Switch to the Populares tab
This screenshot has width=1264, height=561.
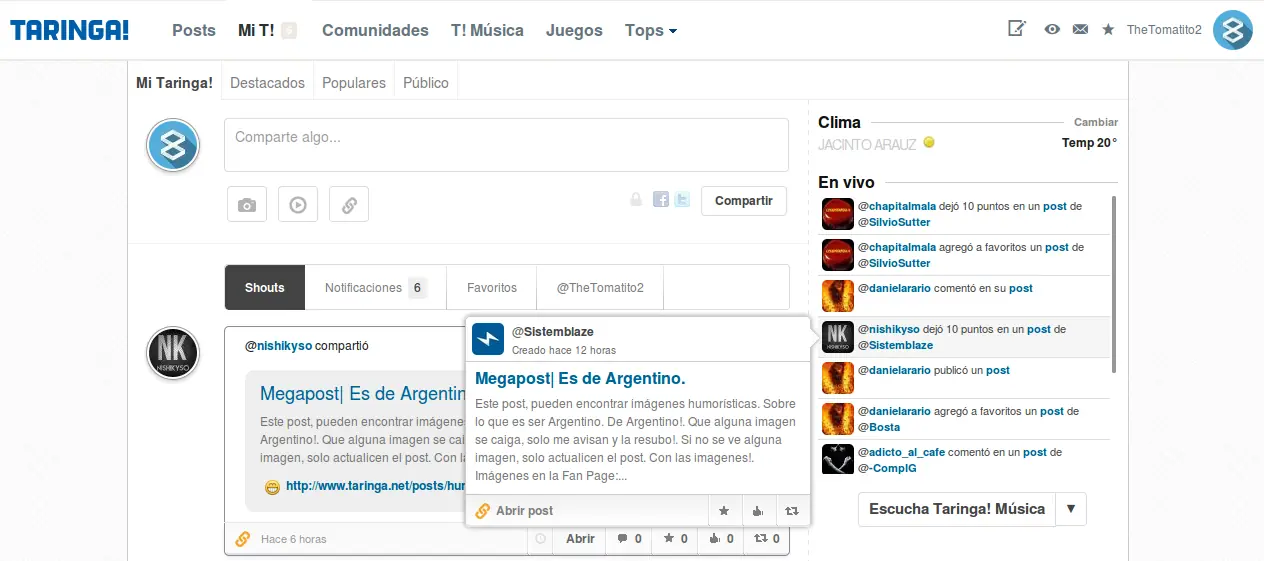tap(354, 83)
